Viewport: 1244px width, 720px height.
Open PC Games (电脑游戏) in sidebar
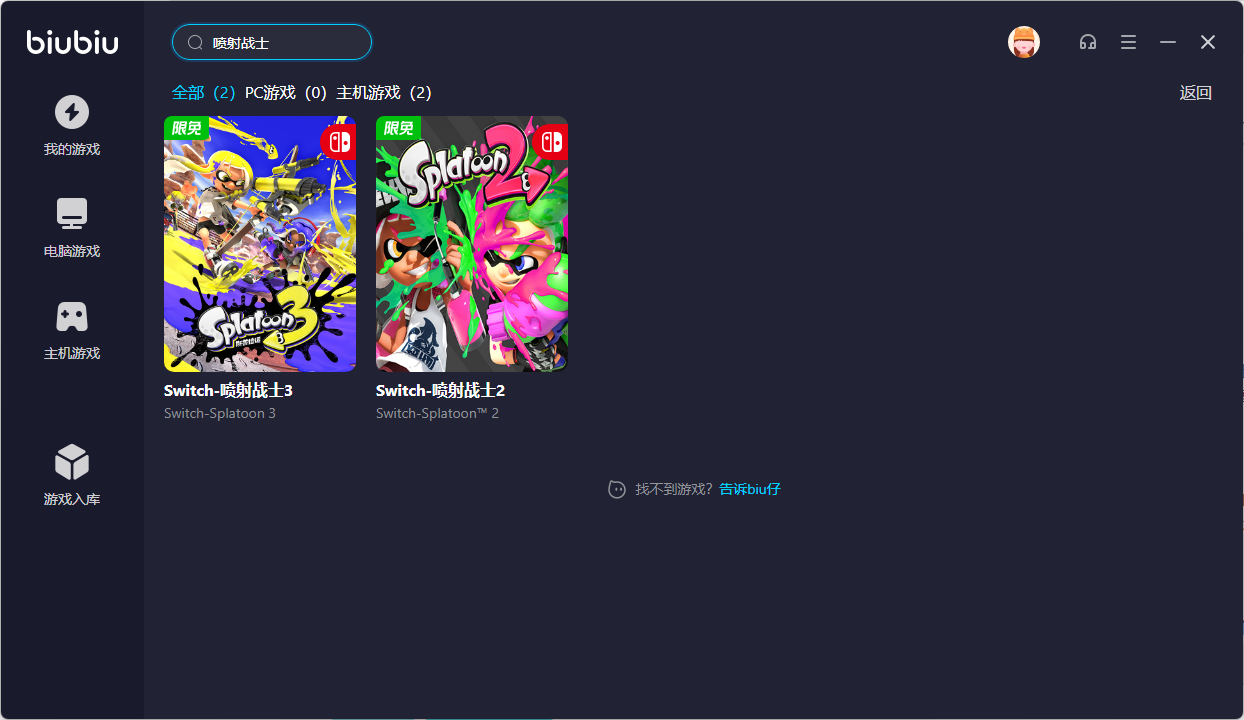(72, 228)
